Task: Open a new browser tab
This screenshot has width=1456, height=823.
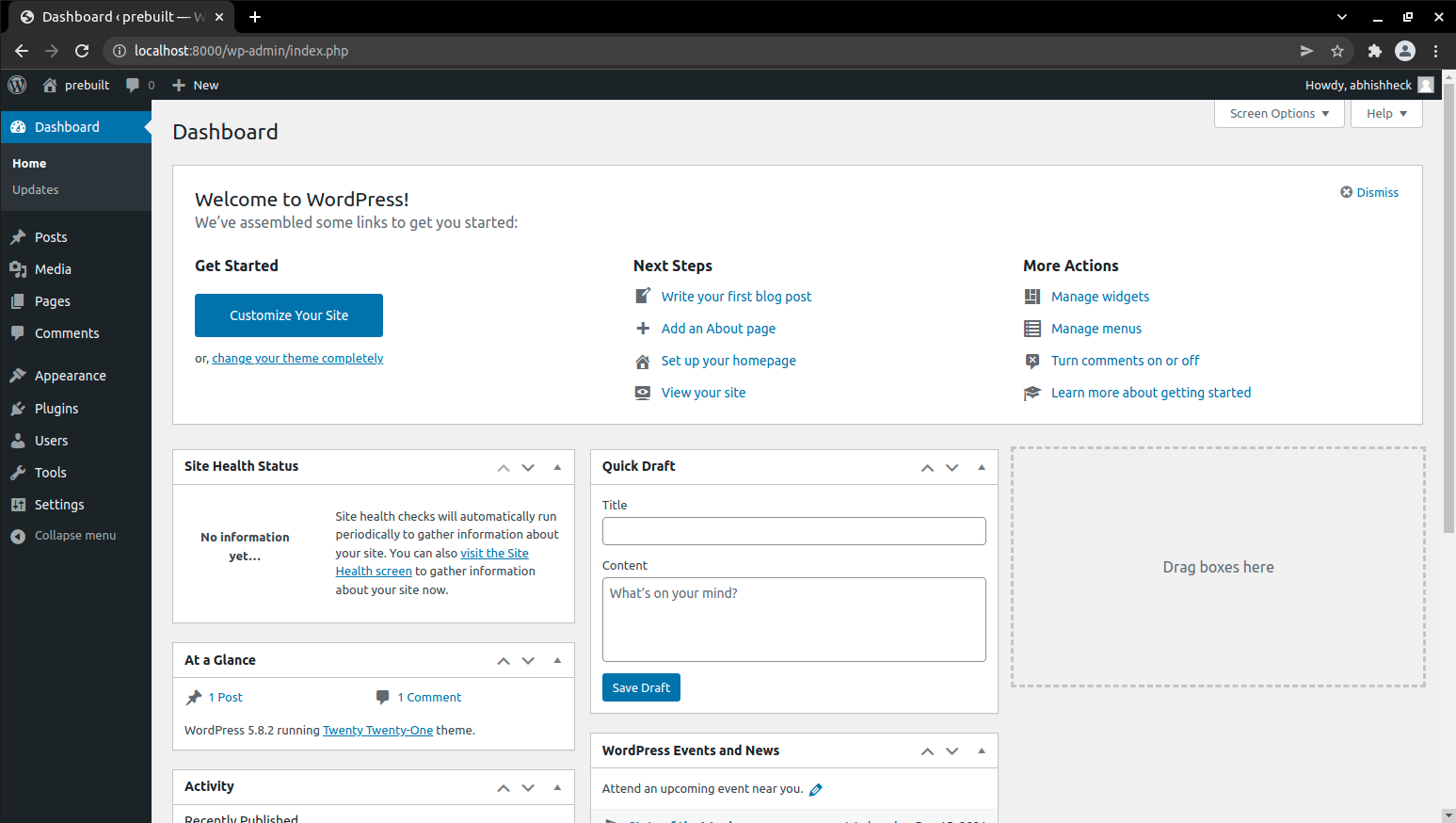Action: (255, 17)
